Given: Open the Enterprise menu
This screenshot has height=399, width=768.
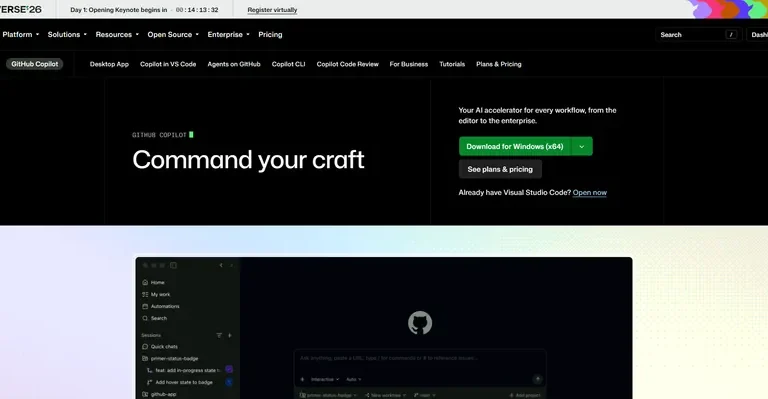Looking at the screenshot, I should pos(228,35).
